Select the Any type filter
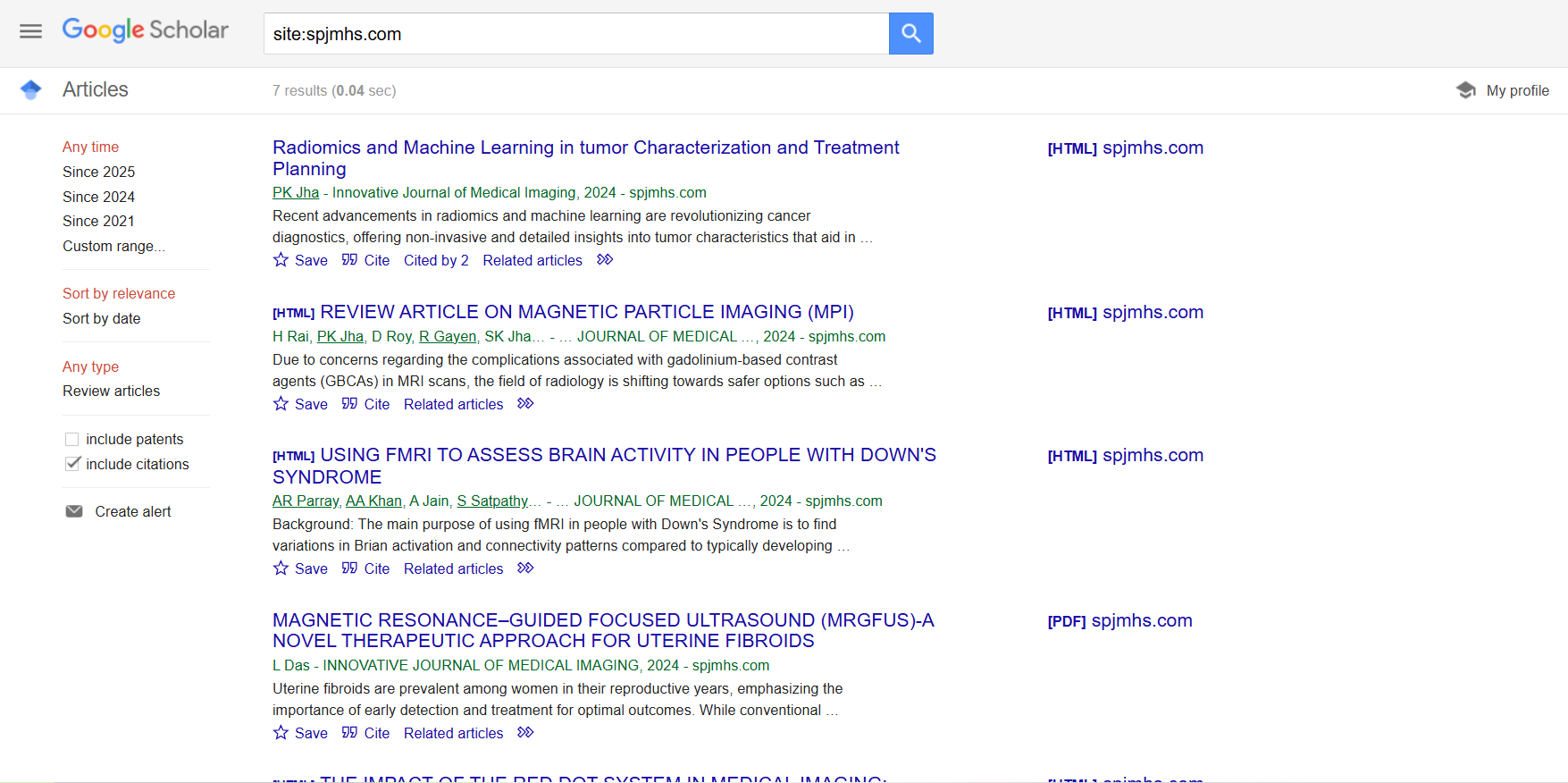 90,366
